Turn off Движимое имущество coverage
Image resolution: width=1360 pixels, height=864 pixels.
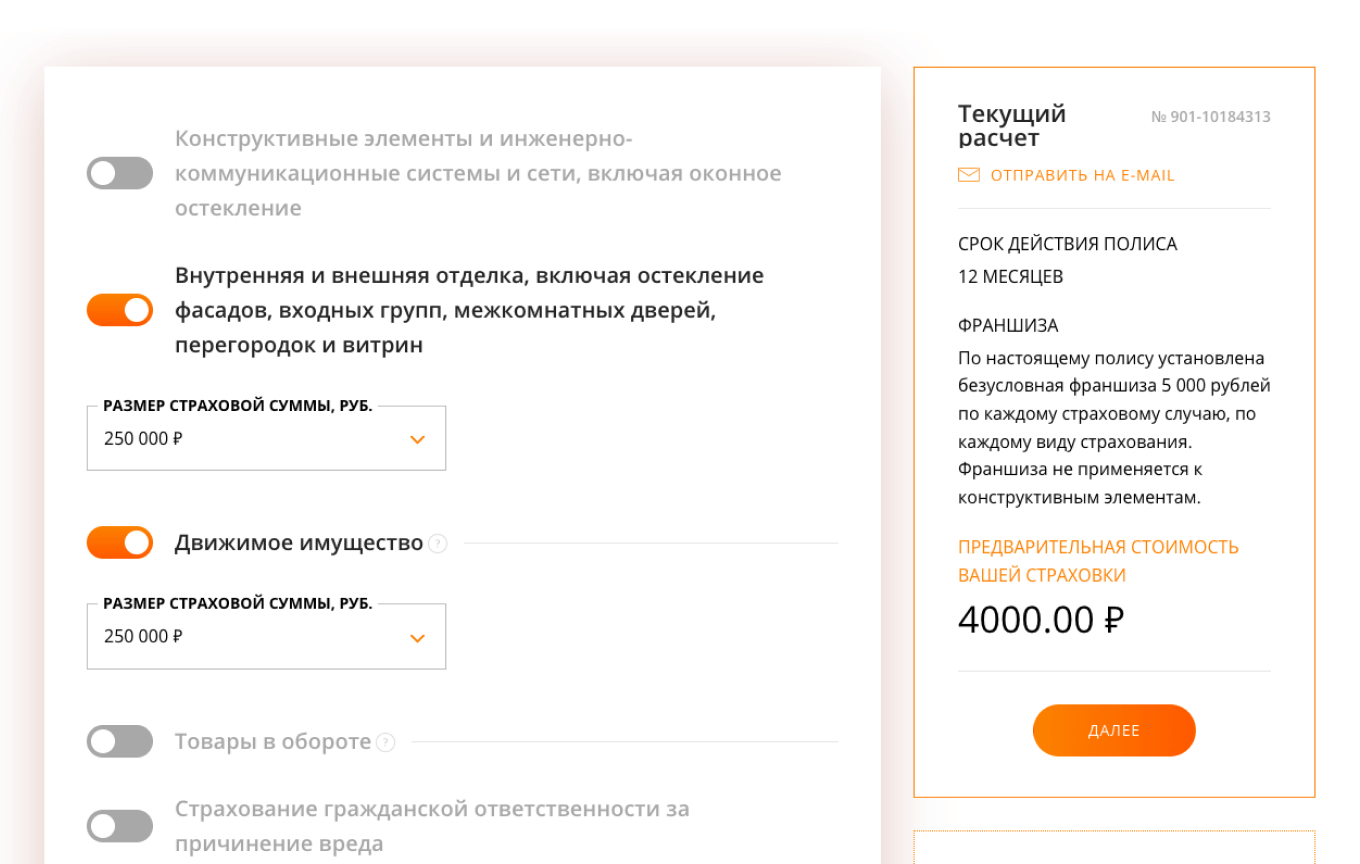pyautogui.click(x=119, y=542)
